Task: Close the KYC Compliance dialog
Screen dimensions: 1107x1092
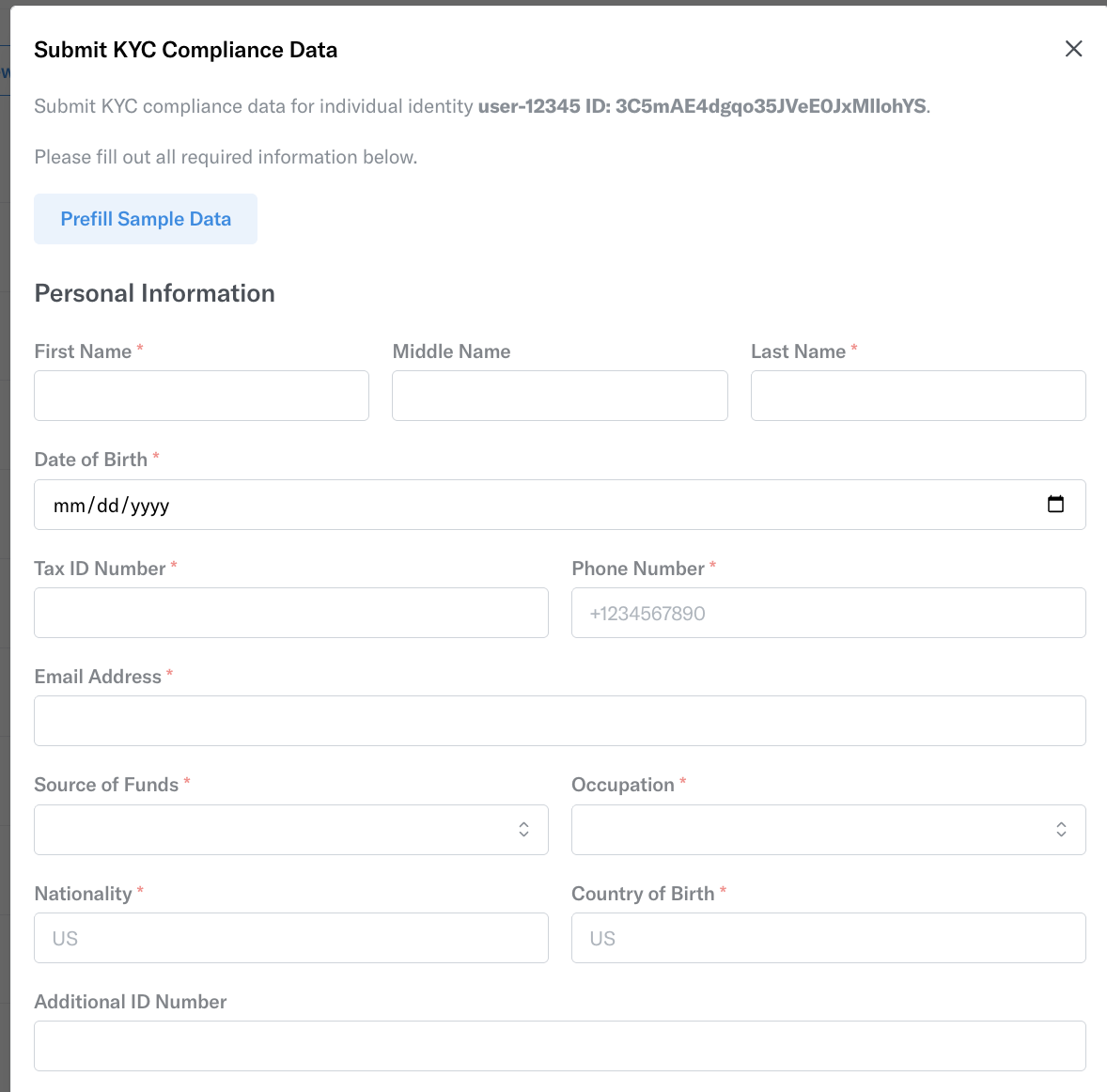Action: [1073, 49]
